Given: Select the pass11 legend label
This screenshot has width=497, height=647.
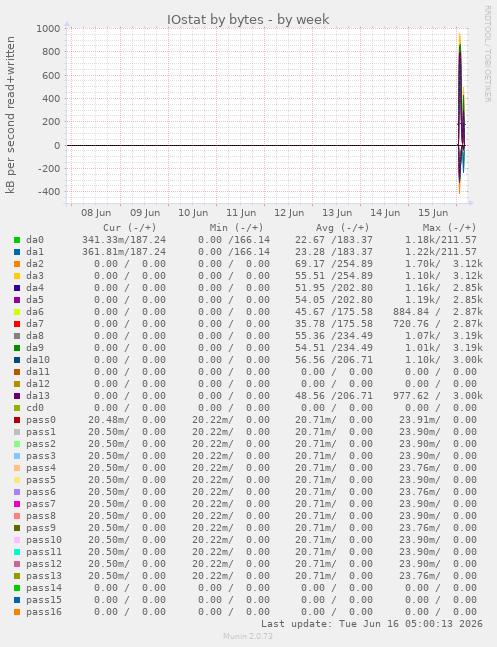Looking at the screenshot, I should point(44,552).
